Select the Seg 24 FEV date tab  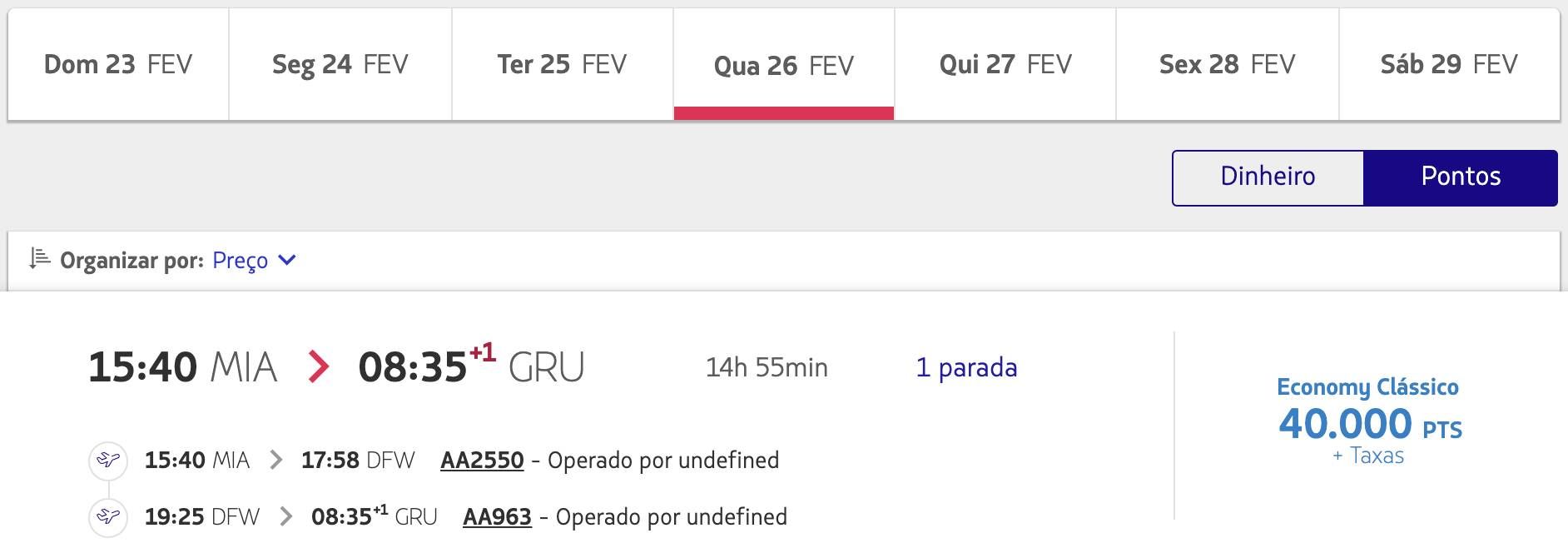coord(340,65)
